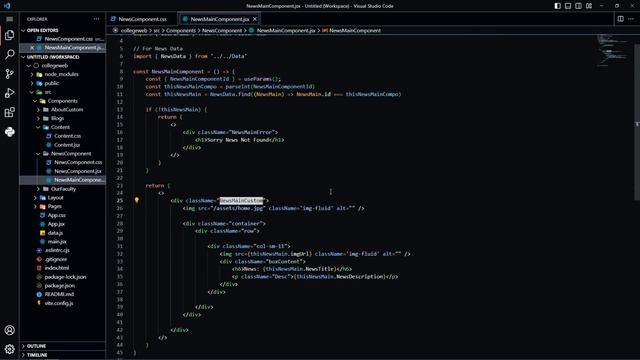Toggle primary sidebar layout icon
The width and height of the screenshot is (640, 360).
(558, 6)
